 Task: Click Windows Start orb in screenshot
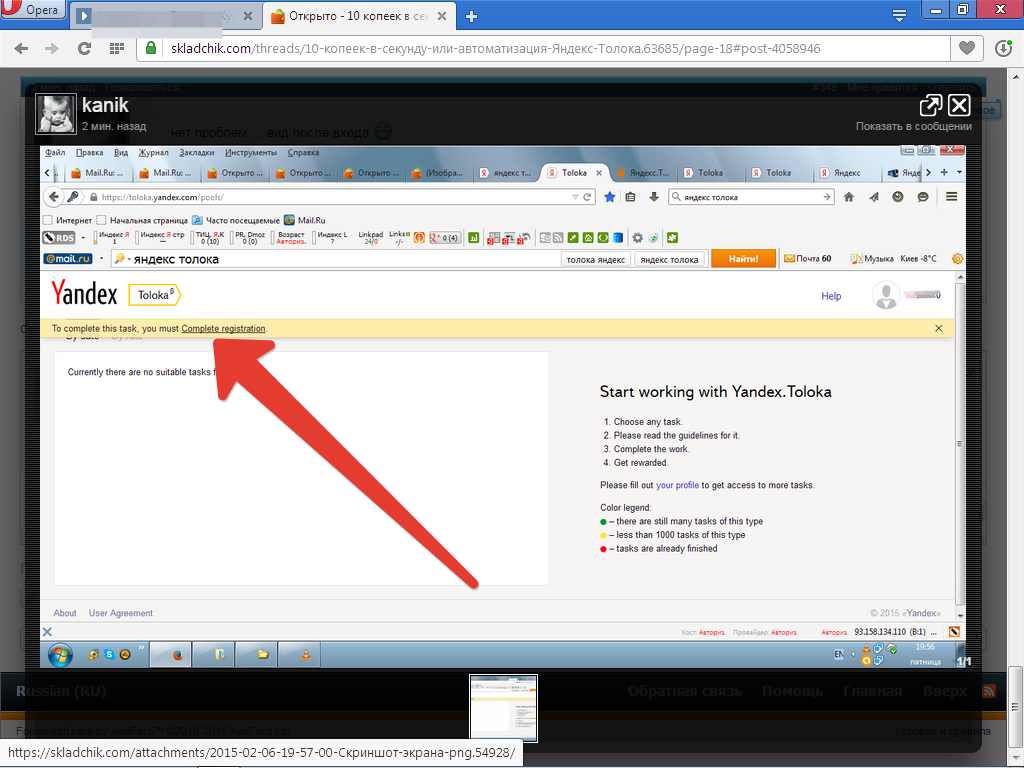(x=59, y=654)
